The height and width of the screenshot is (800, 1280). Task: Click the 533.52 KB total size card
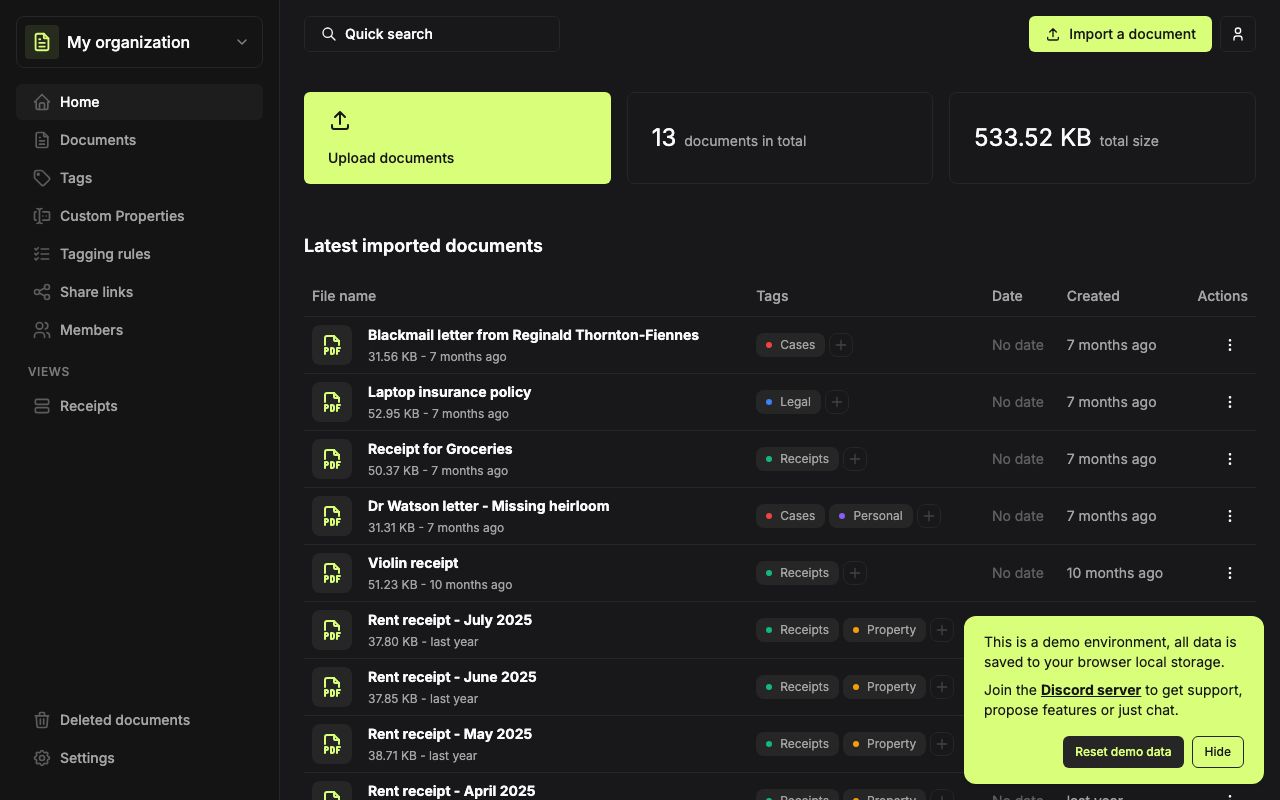(1102, 138)
